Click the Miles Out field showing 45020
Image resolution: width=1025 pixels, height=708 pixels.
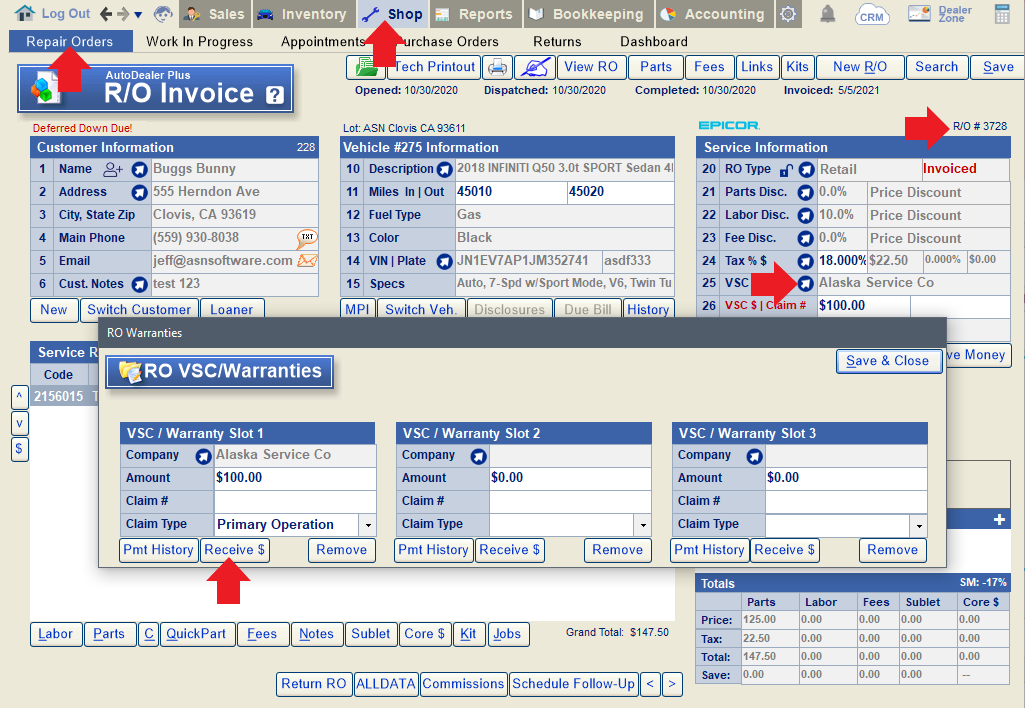coord(620,192)
